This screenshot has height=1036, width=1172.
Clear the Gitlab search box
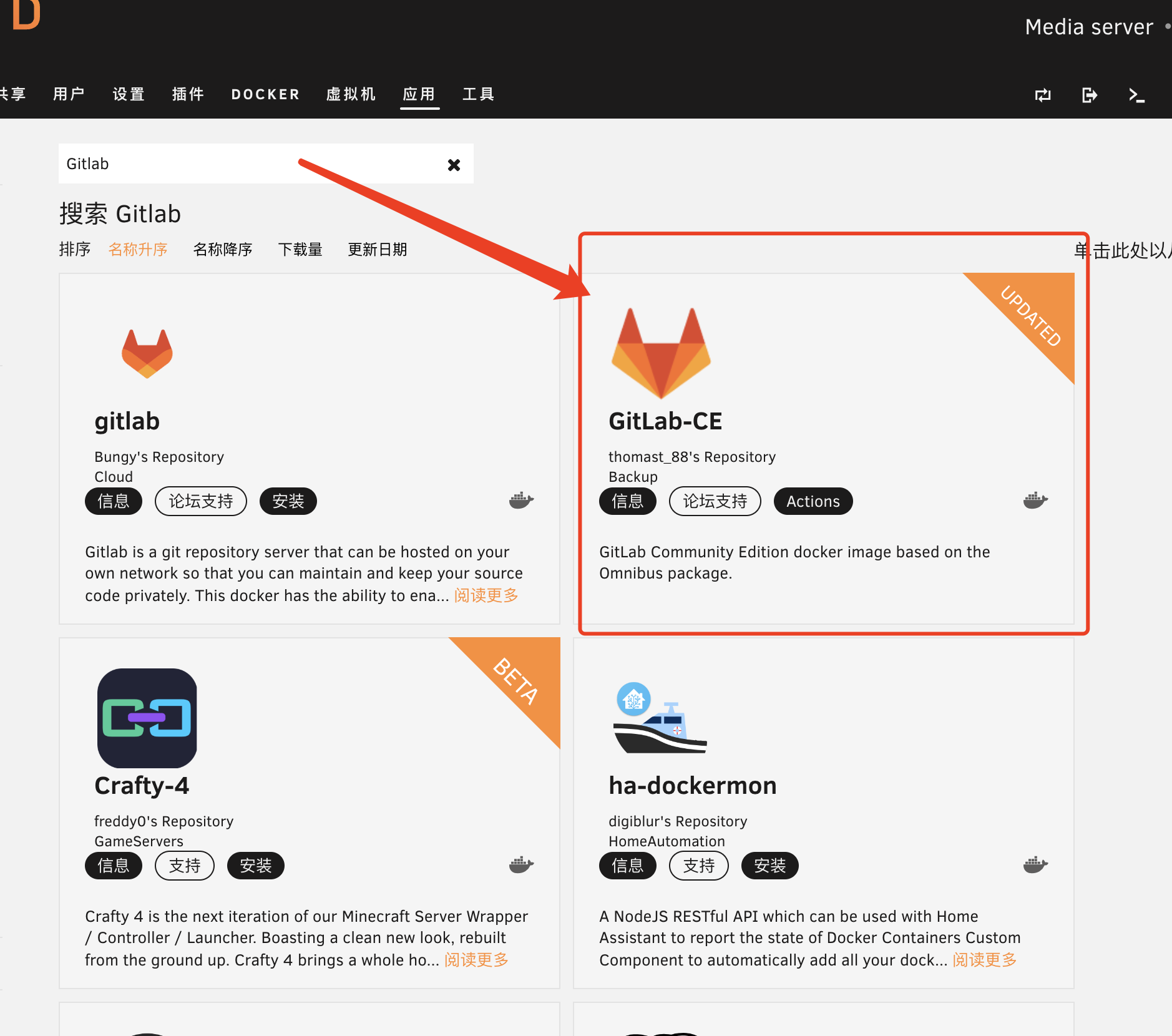[454, 165]
